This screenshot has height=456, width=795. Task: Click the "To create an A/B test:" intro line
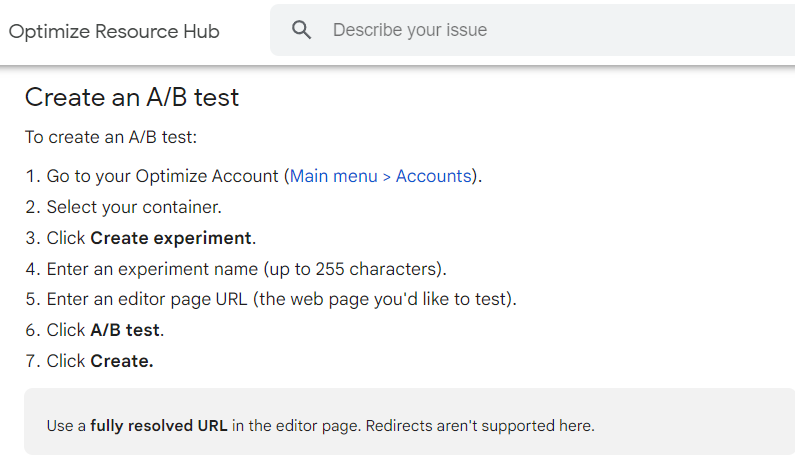pyautogui.click(x=111, y=137)
